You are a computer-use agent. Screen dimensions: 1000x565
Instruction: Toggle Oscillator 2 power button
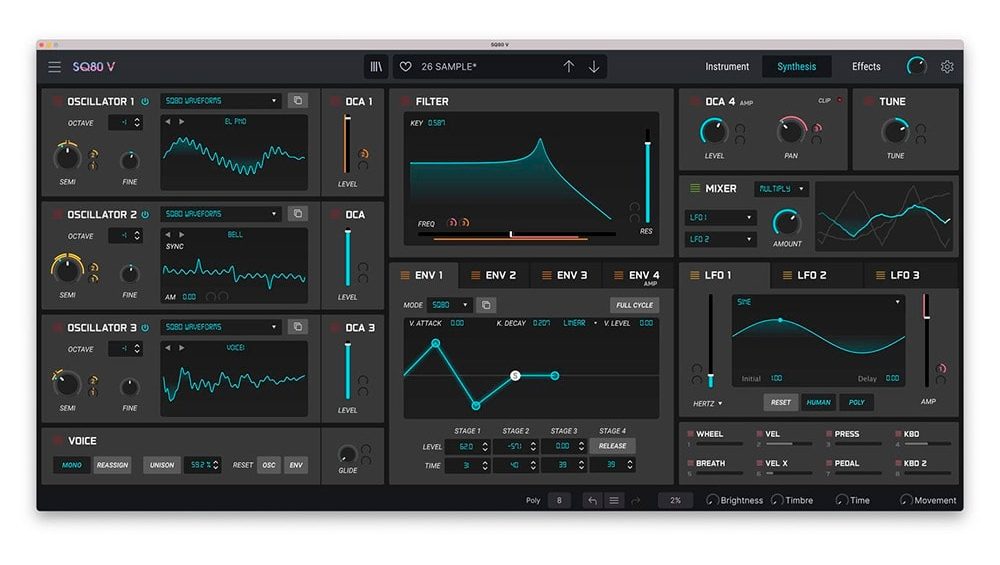[x=145, y=215]
